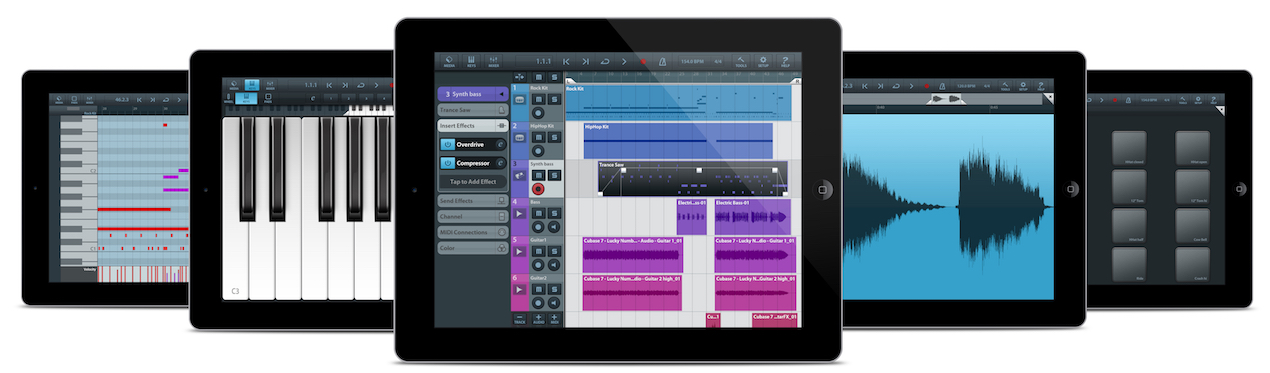Mute the HipHop Kit track
The width and height of the screenshot is (1270, 373).
(539, 137)
